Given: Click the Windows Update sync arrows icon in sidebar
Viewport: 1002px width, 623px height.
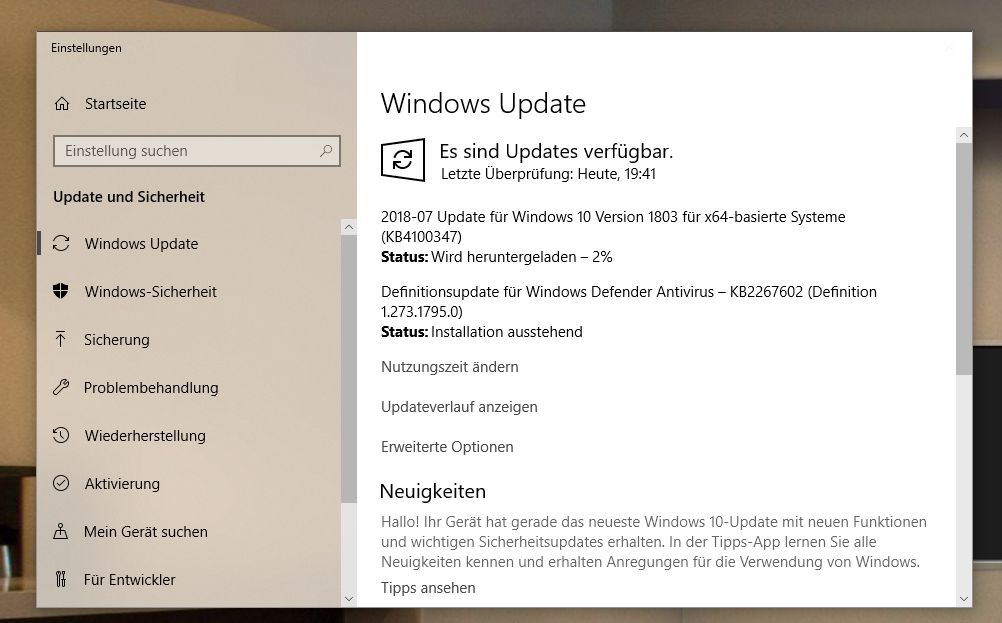Looking at the screenshot, I should [61, 243].
